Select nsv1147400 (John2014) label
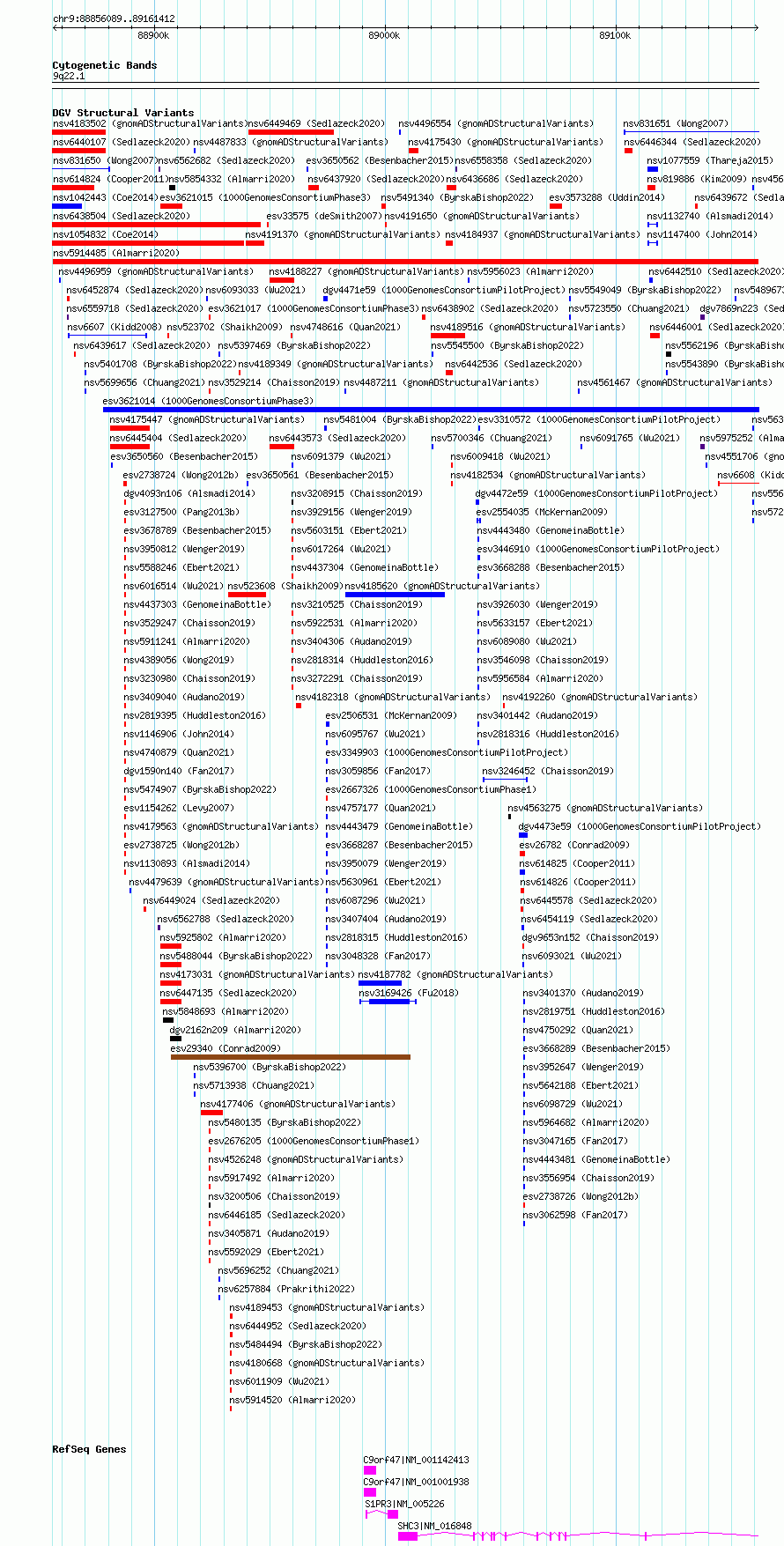The width and height of the screenshot is (784, 1546). 702,234
